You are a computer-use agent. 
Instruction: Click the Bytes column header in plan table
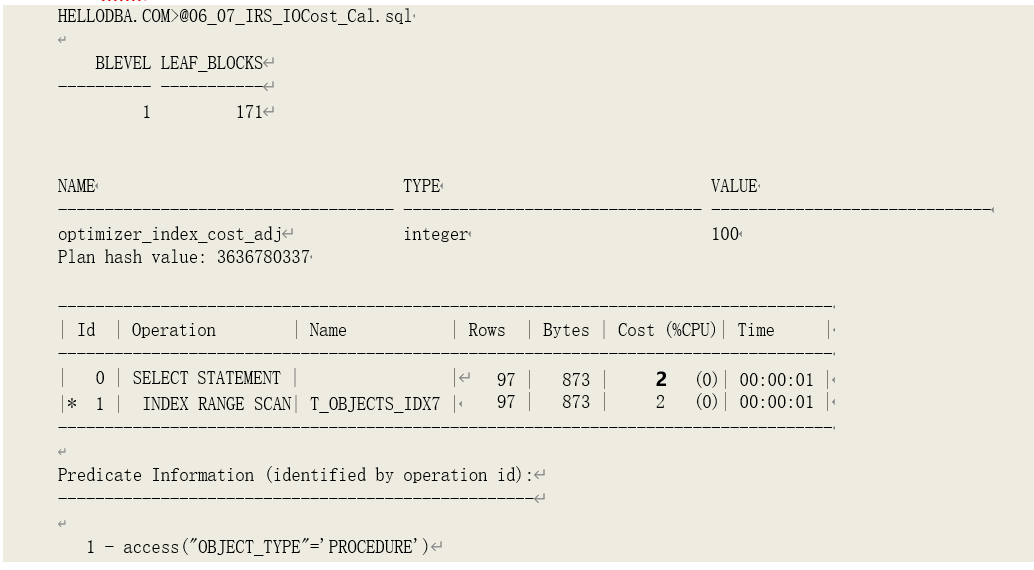pos(566,330)
